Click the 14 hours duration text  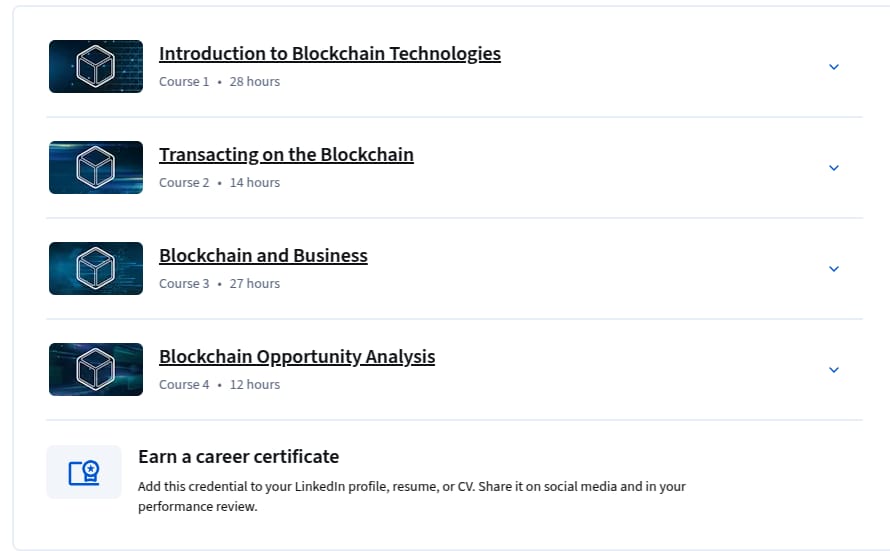[x=255, y=183]
